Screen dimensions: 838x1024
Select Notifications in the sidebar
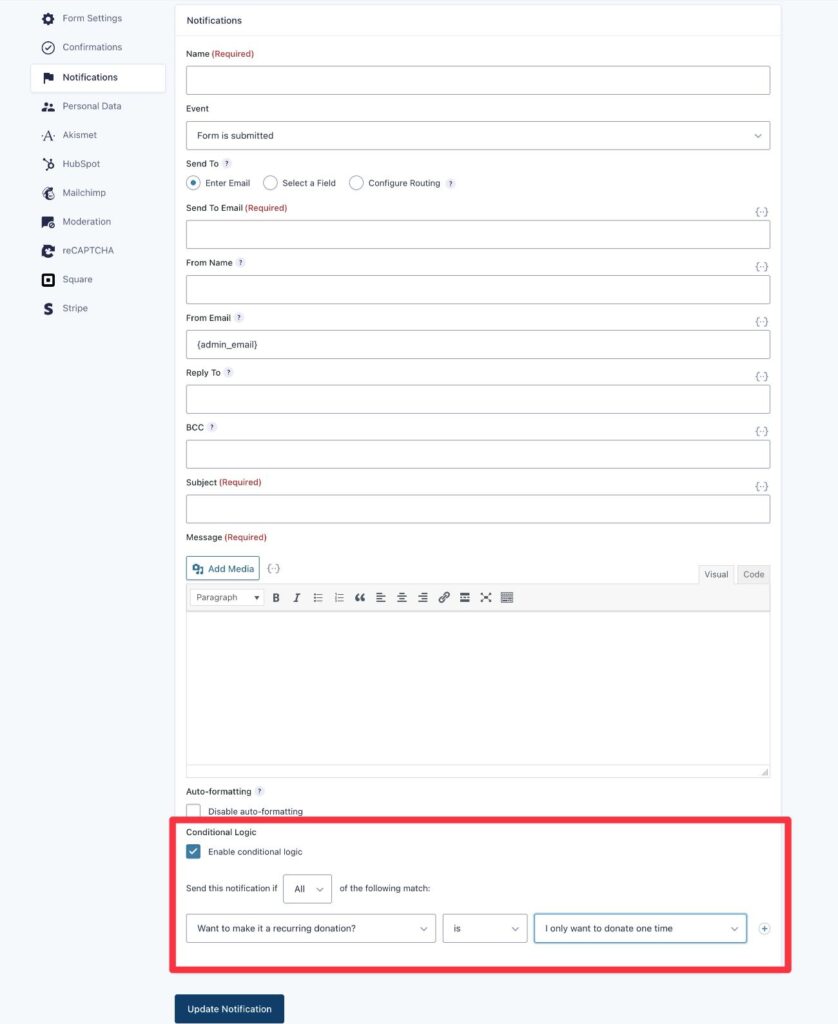(x=98, y=78)
